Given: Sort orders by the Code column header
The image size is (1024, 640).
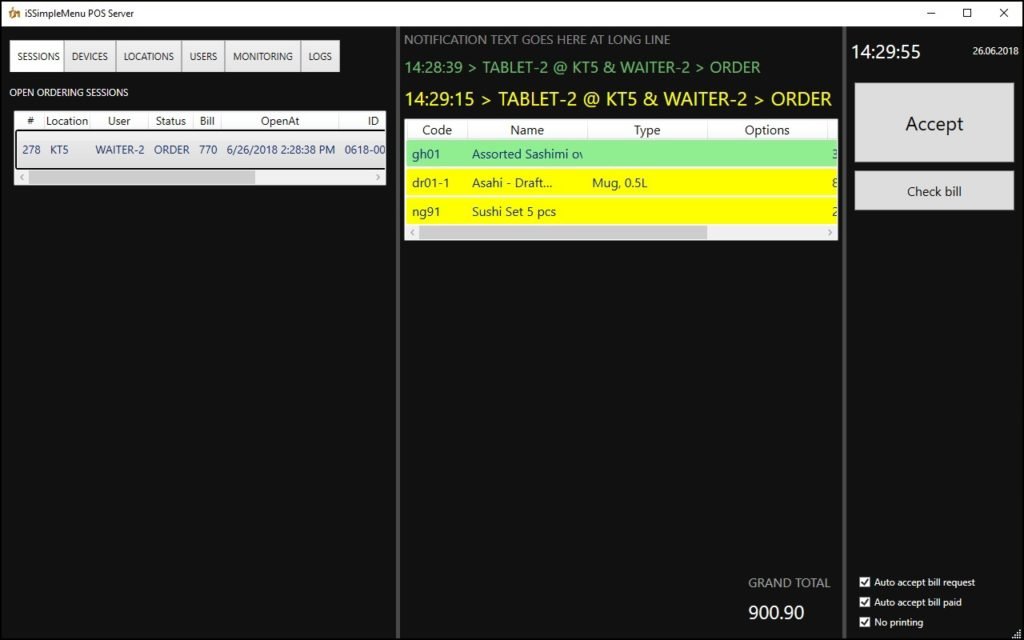Looking at the screenshot, I should tap(437, 130).
